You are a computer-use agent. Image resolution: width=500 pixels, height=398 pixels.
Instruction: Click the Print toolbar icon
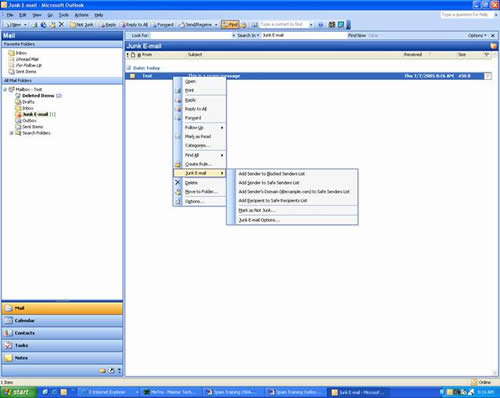click(x=35, y=25)
